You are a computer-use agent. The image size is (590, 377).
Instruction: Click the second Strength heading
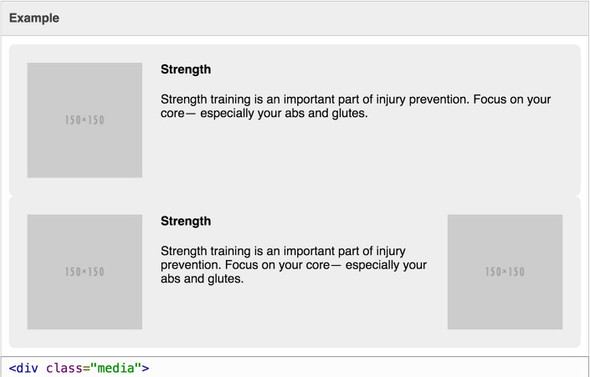pyautogui.click(x=186, y=221)
